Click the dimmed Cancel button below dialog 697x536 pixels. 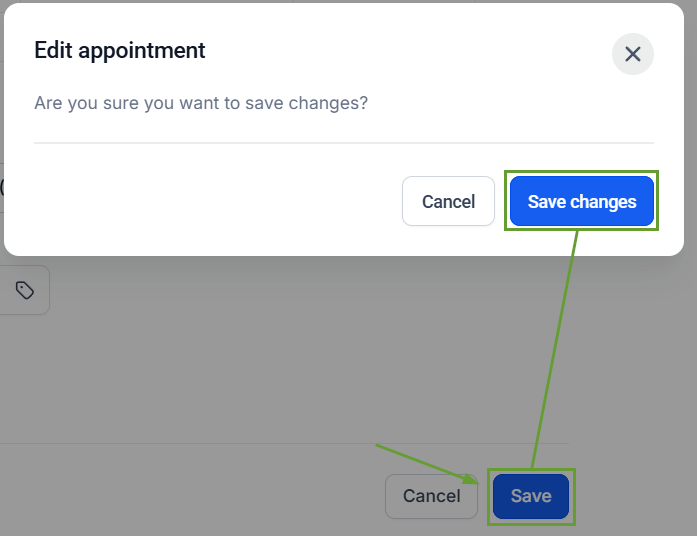pos(431,496)
